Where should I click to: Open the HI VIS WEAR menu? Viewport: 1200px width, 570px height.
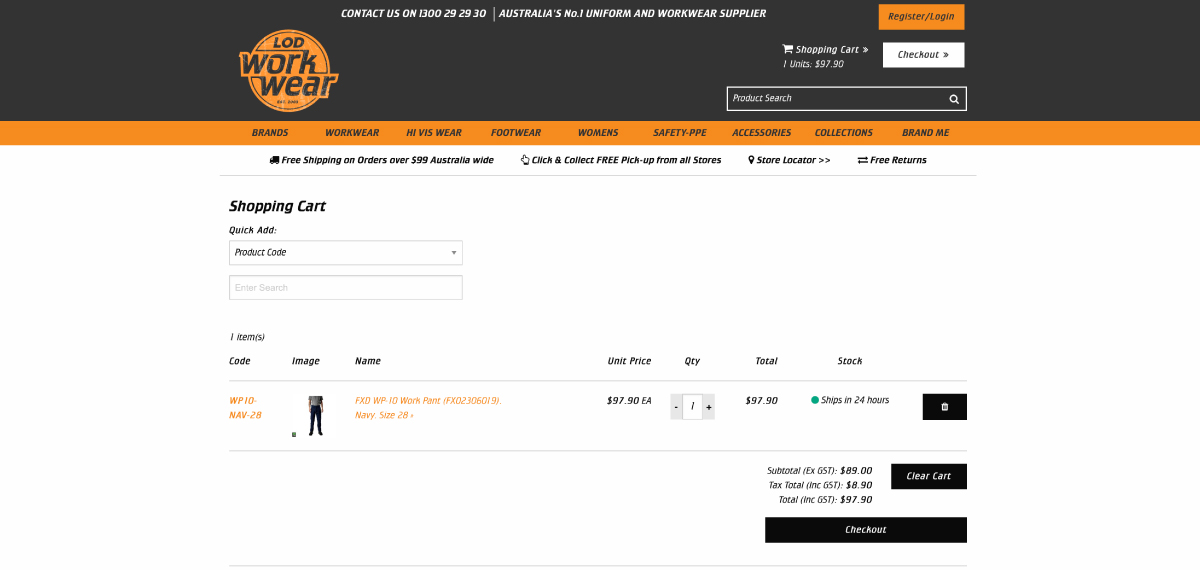pos(434,133)
